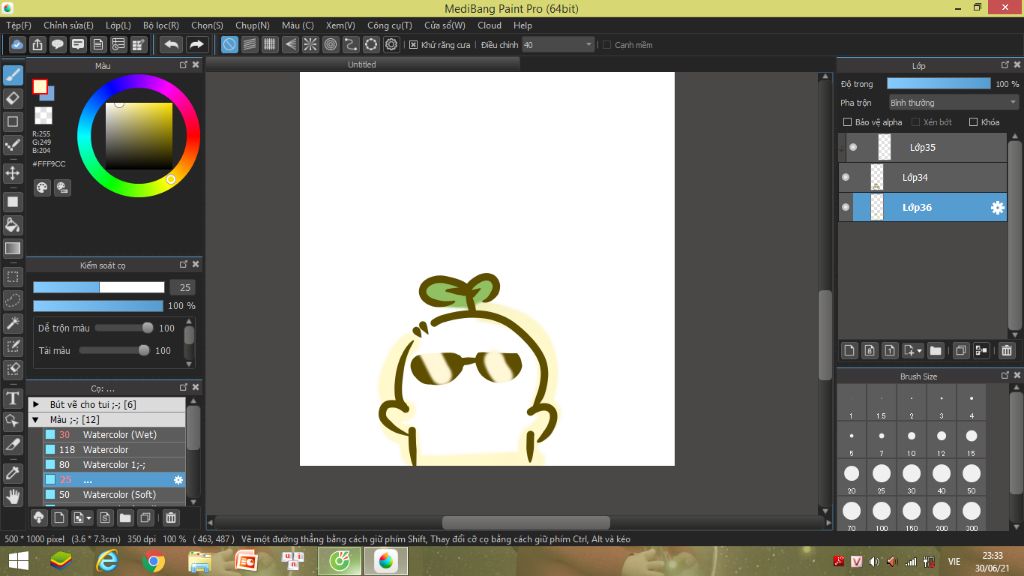Hide the Lớp35 layer

853,148
